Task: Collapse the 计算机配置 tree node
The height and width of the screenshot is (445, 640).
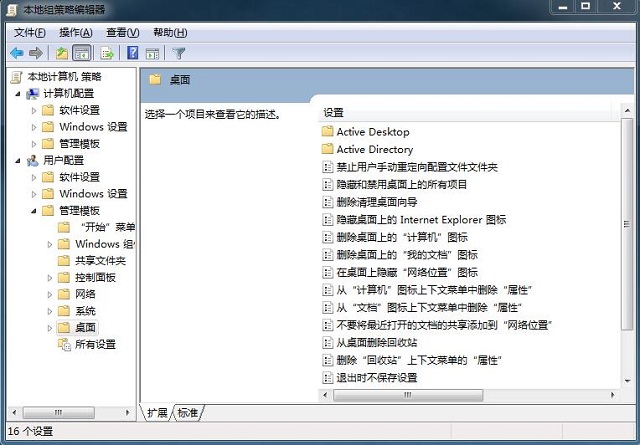Action: (x=18, y=94)
